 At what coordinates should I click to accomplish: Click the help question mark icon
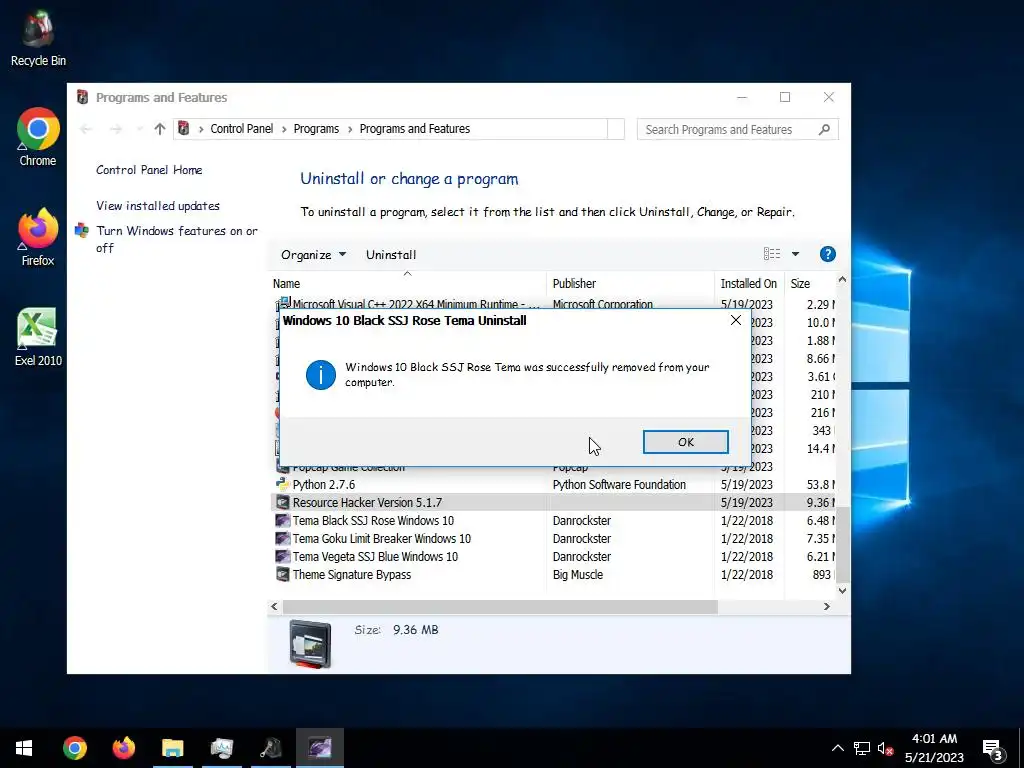point(827,254)
